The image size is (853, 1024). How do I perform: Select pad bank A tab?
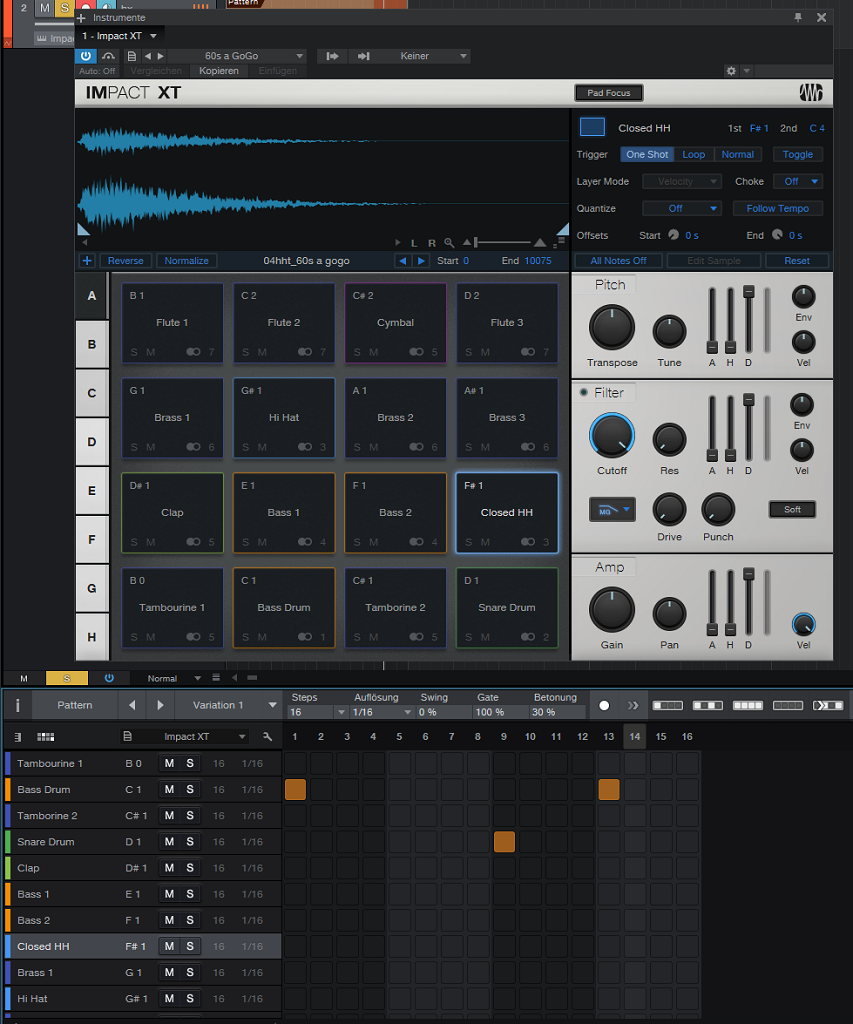pos(92,296)
